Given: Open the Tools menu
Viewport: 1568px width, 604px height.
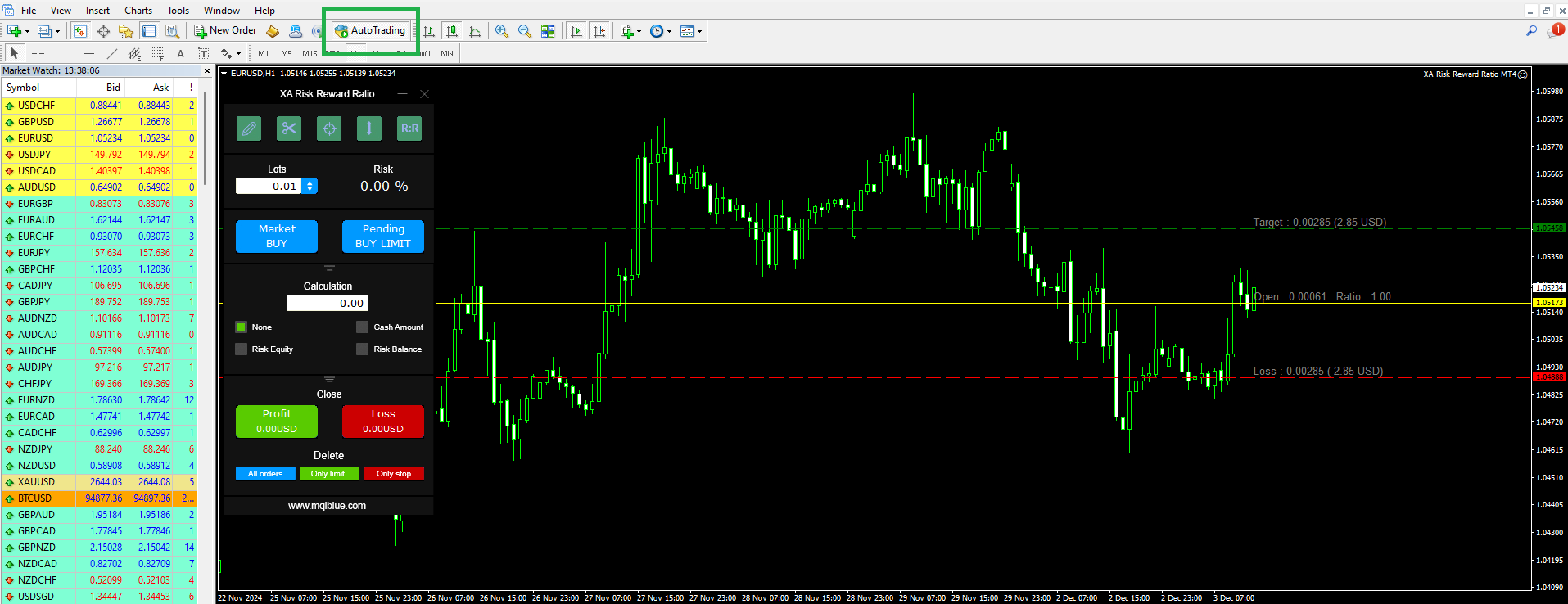Looking at the screenshot, I should click(x=178, y=11).
